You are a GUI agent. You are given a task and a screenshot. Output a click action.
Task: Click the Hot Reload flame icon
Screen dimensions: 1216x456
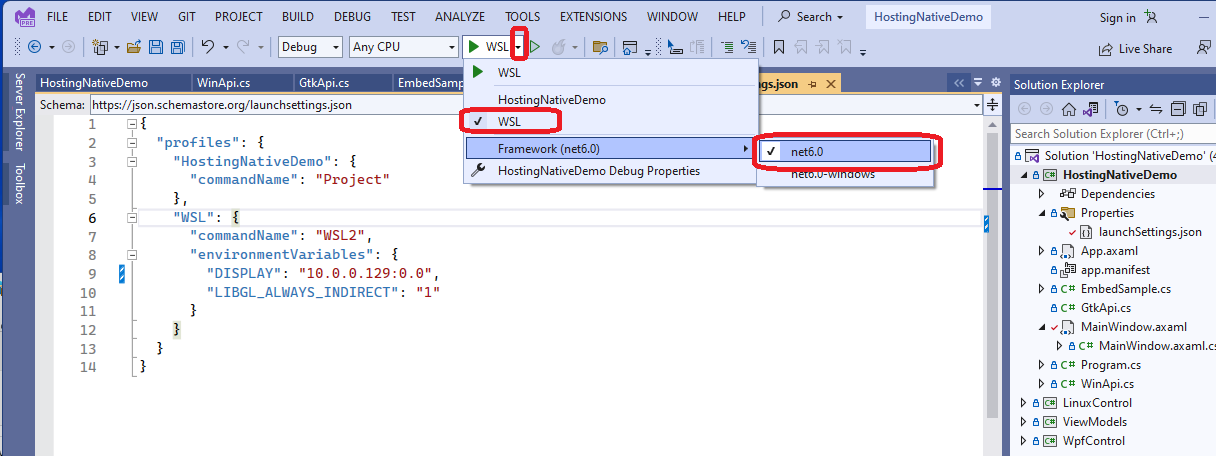560,47
